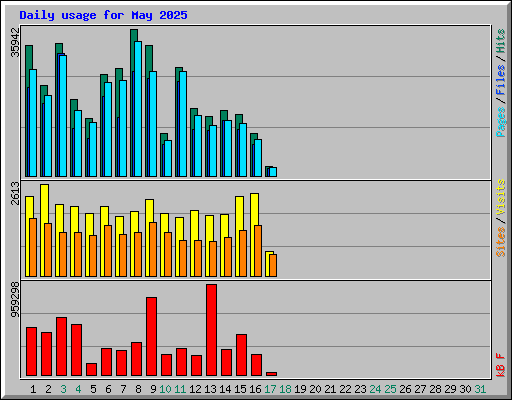Click day label 7 on the axis
The height and width of the screenshot is (400, 512).
[x=123, y=389]
